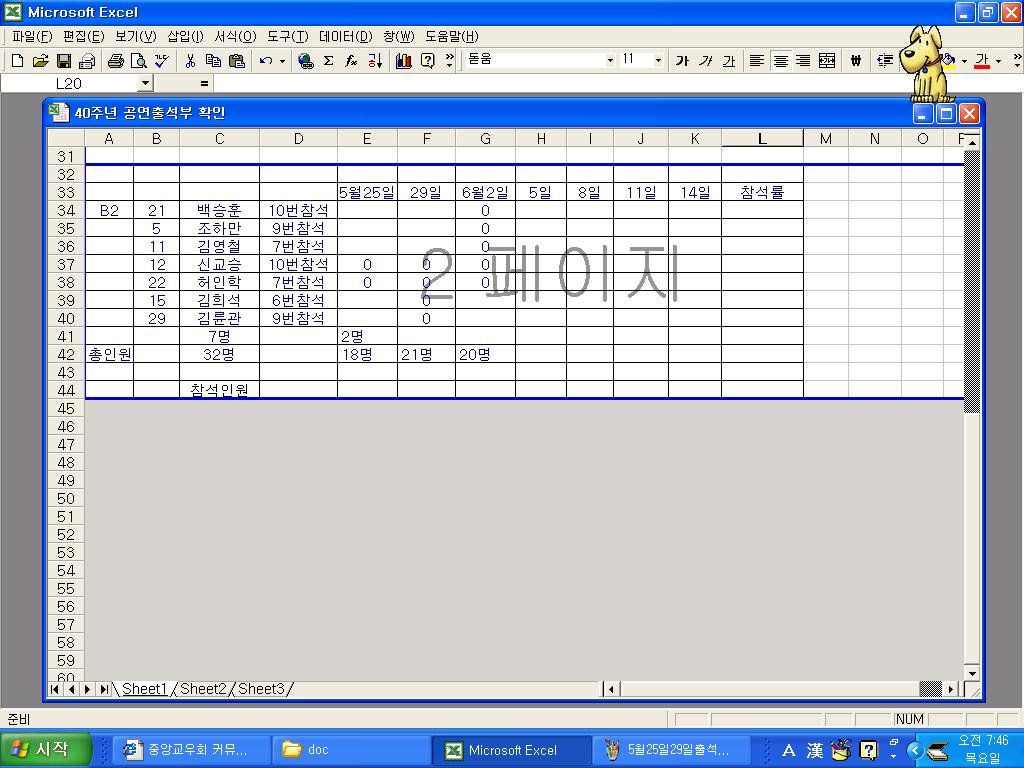Screen dimensions: 1024x768
Task: Toggle bold formatting button
Action: (x=682, y=61)
